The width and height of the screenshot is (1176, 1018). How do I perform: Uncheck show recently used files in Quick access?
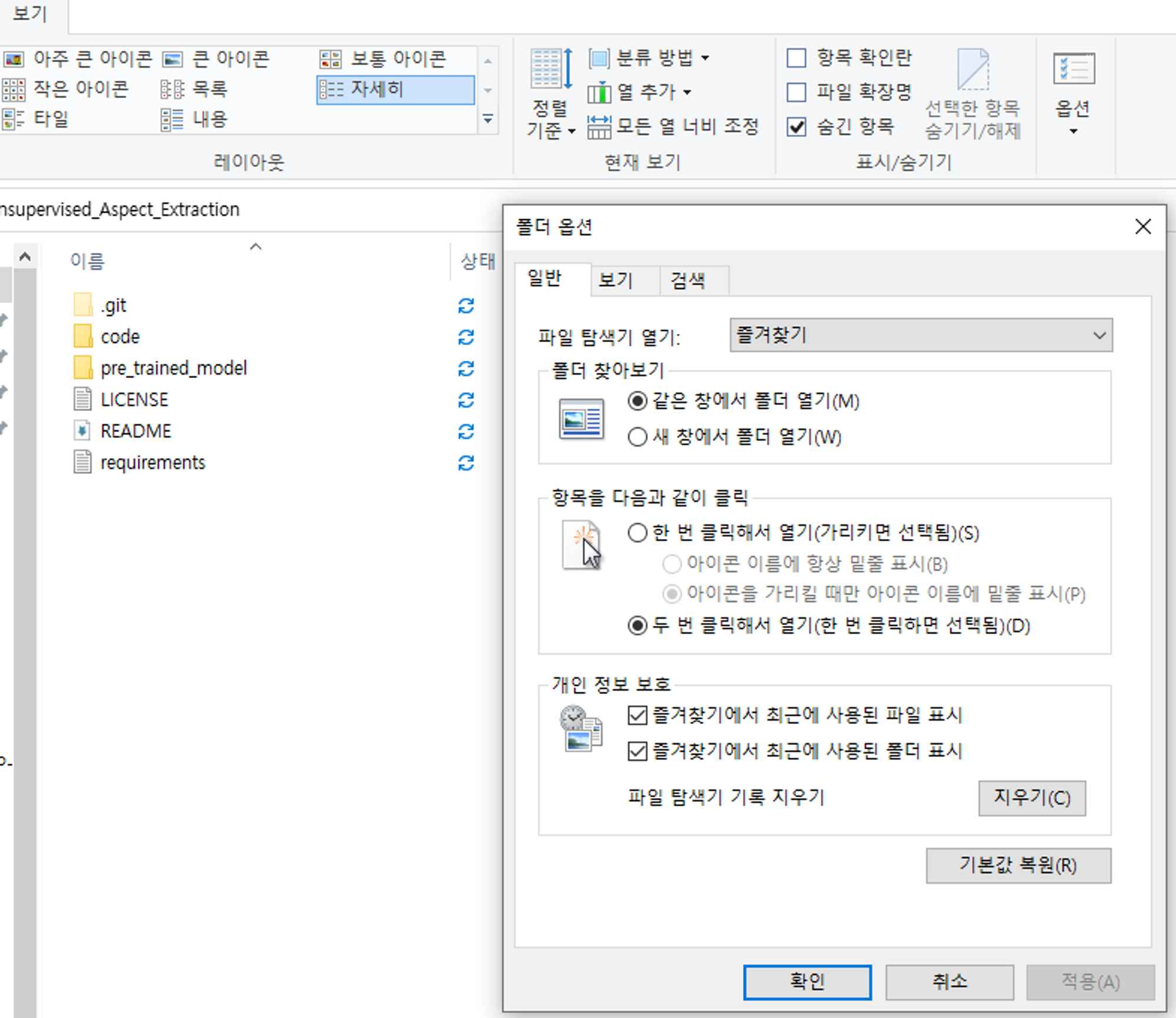[638, 715]
